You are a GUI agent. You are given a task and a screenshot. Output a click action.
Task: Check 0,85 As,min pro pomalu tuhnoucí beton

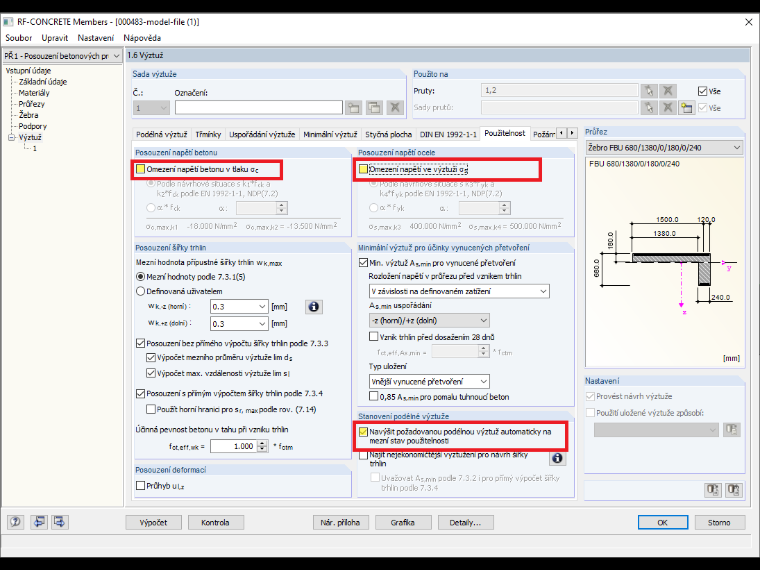[x=373, y=396]
